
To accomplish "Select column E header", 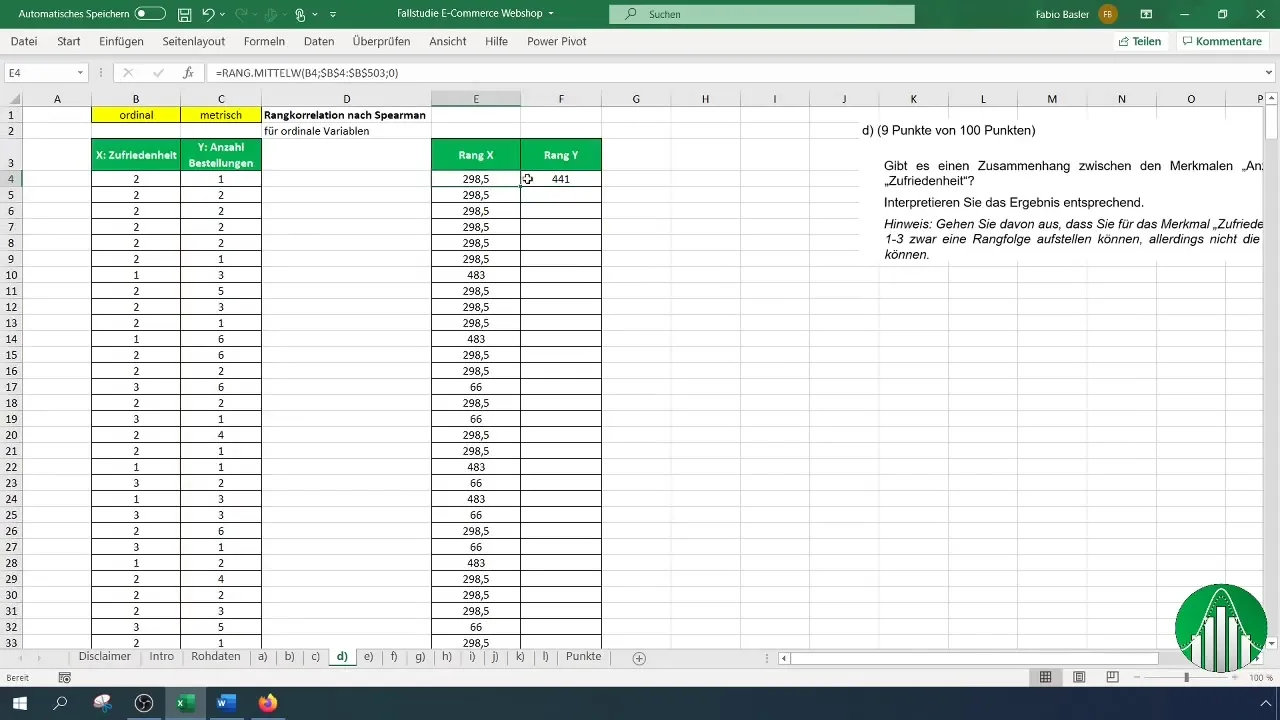I will point(476,98).
